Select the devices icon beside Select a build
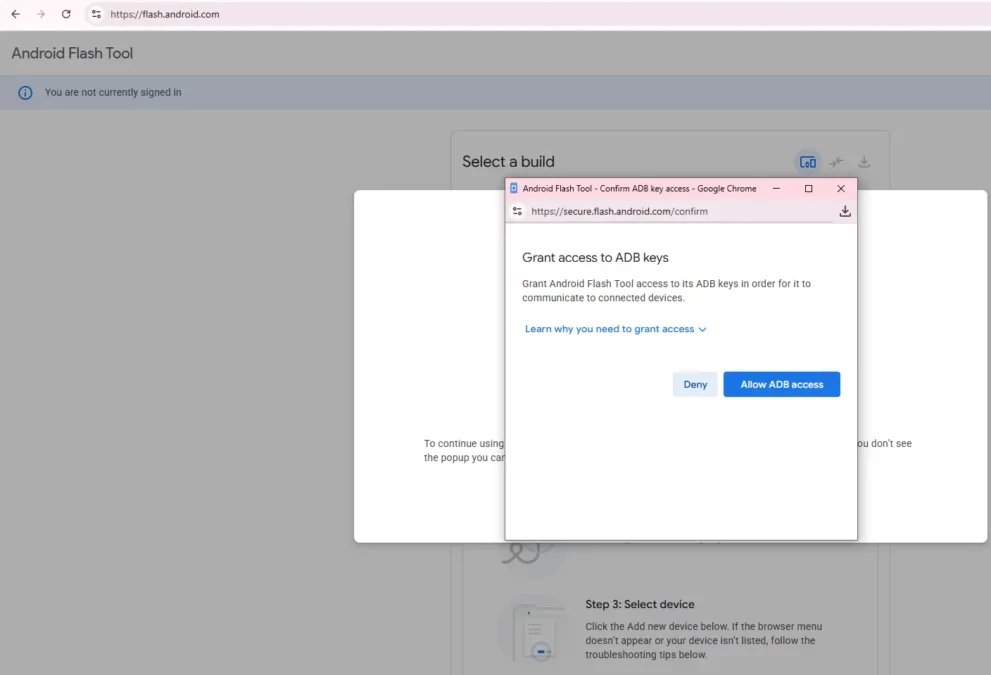This screenshot has height=675, width=991. [x=807, y=162]
